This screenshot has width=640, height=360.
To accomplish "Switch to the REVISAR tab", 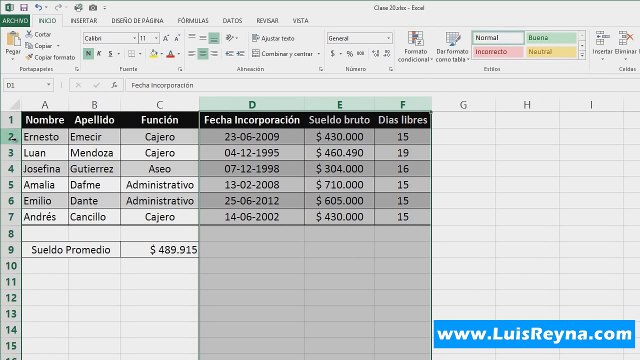I will coord(267,20).
